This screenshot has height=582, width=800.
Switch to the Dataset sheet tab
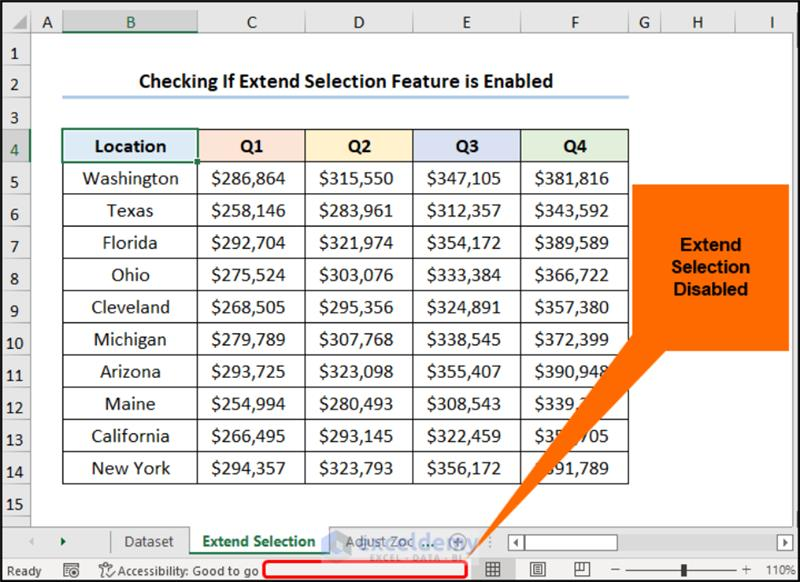(x=150, y=539)
